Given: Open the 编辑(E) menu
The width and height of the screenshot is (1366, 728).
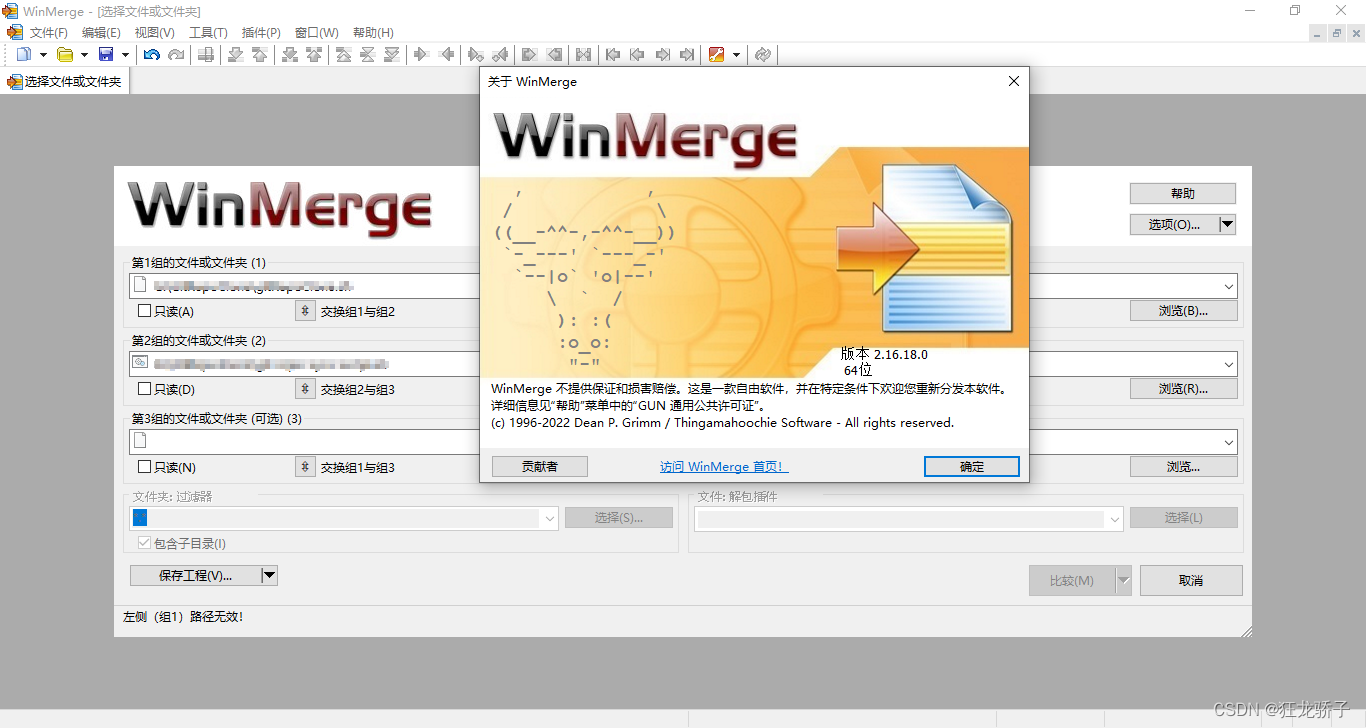Looking at the screenshot, I should tap(101, 32).
